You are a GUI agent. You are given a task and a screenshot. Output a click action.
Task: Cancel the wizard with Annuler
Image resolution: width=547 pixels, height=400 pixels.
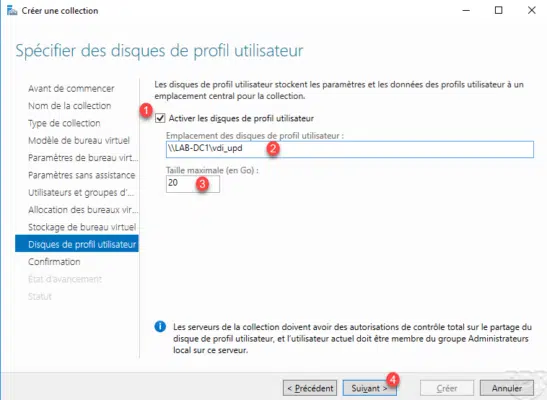coord(507,388)
